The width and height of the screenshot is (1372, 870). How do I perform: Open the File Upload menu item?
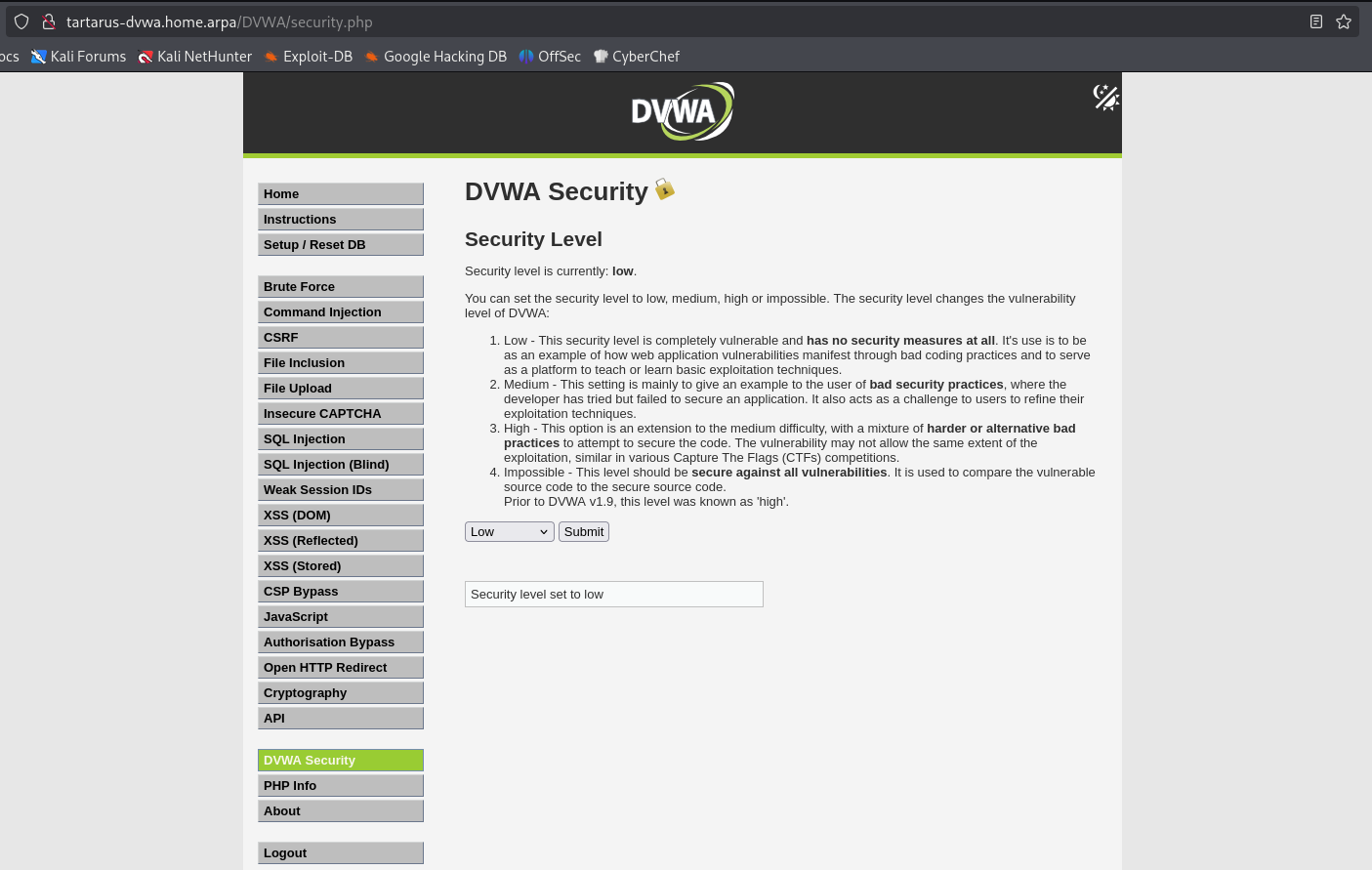(340, 389)
